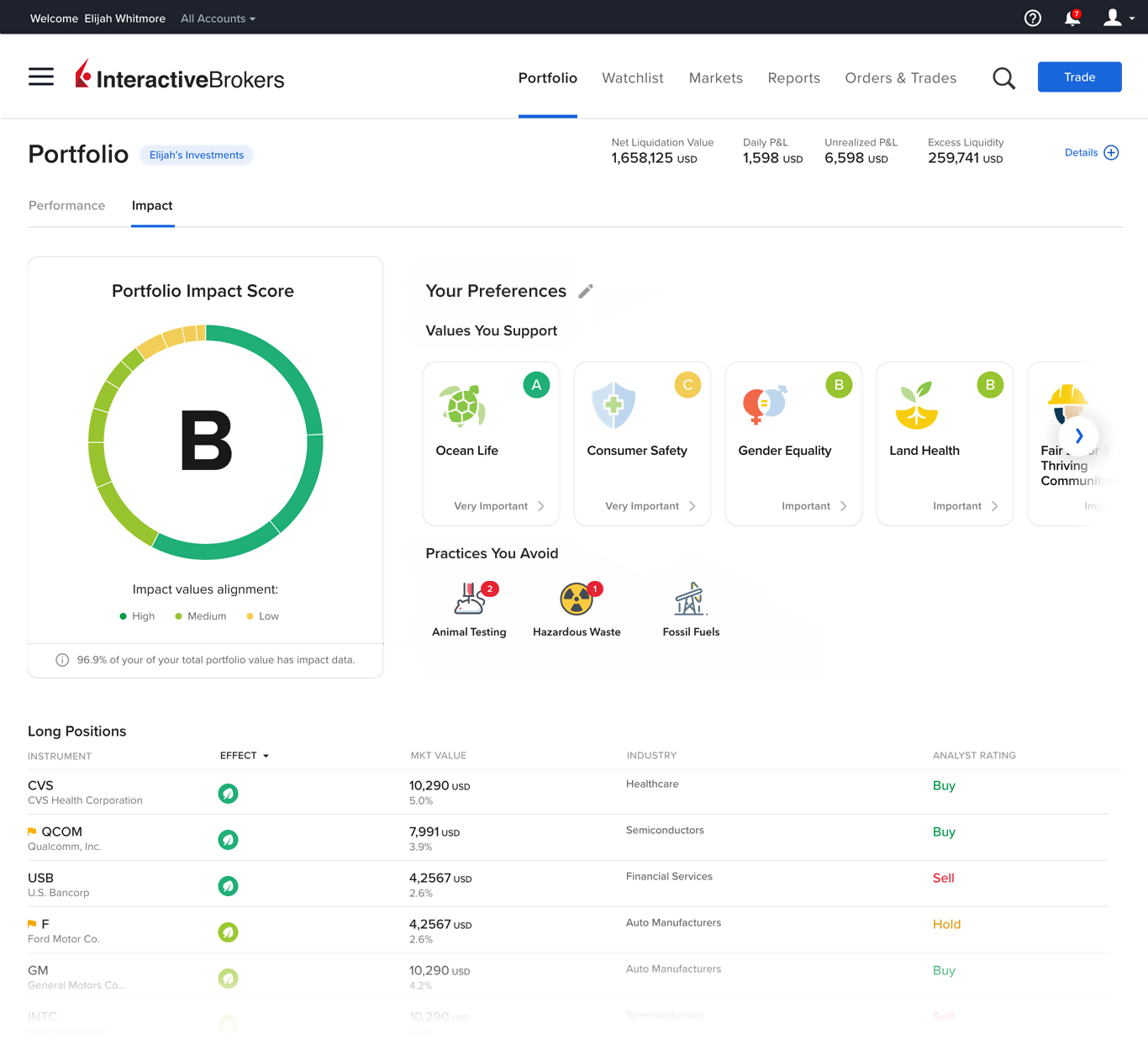Viewport: 1148px width, 1045px height.
Task: Click the green impact effect icon for CVS
Action: point(228,793)
